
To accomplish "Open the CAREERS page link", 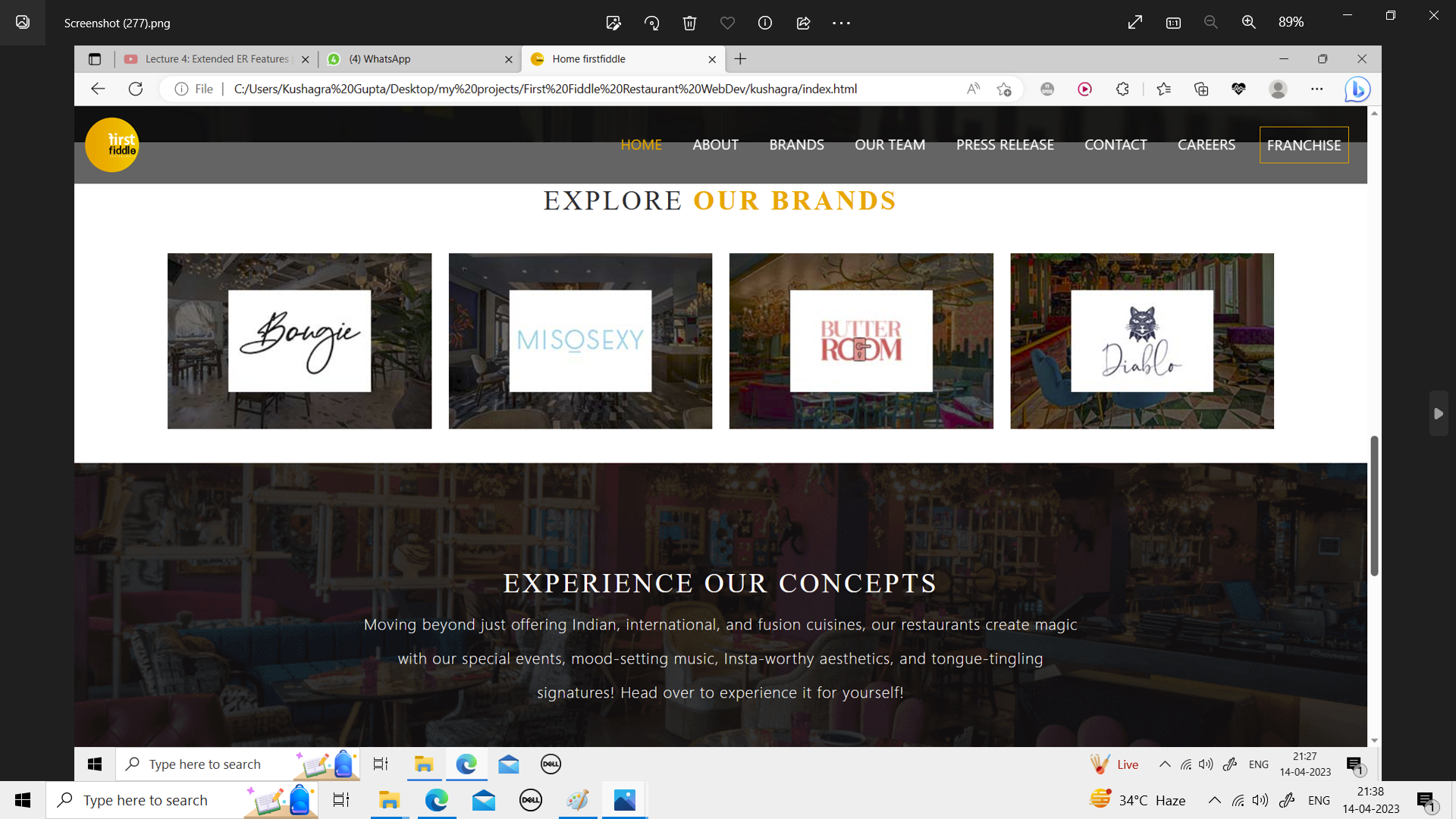I will pos(1207,145).
